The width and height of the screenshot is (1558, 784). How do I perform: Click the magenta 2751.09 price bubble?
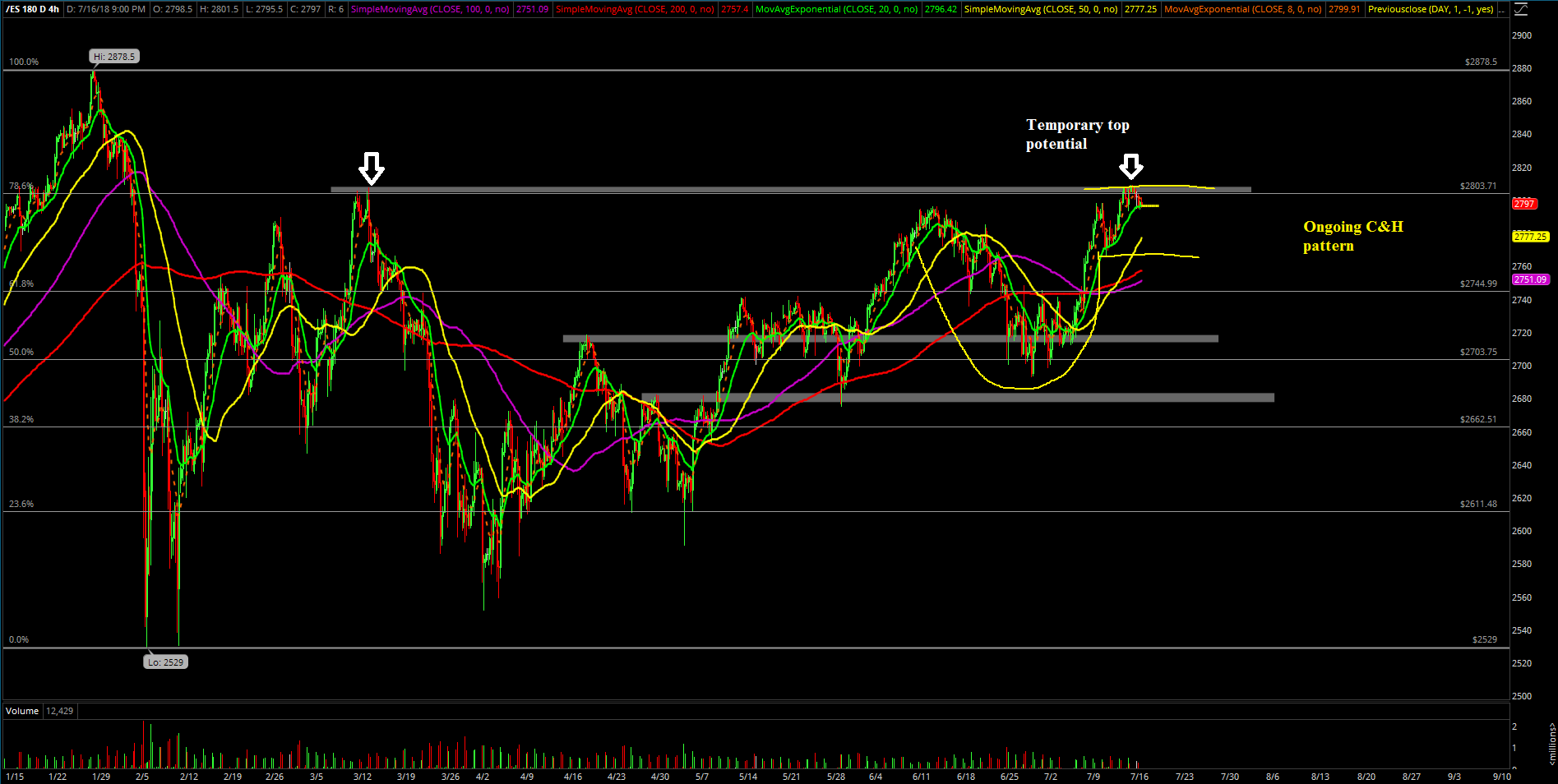tap(1530, 279)
